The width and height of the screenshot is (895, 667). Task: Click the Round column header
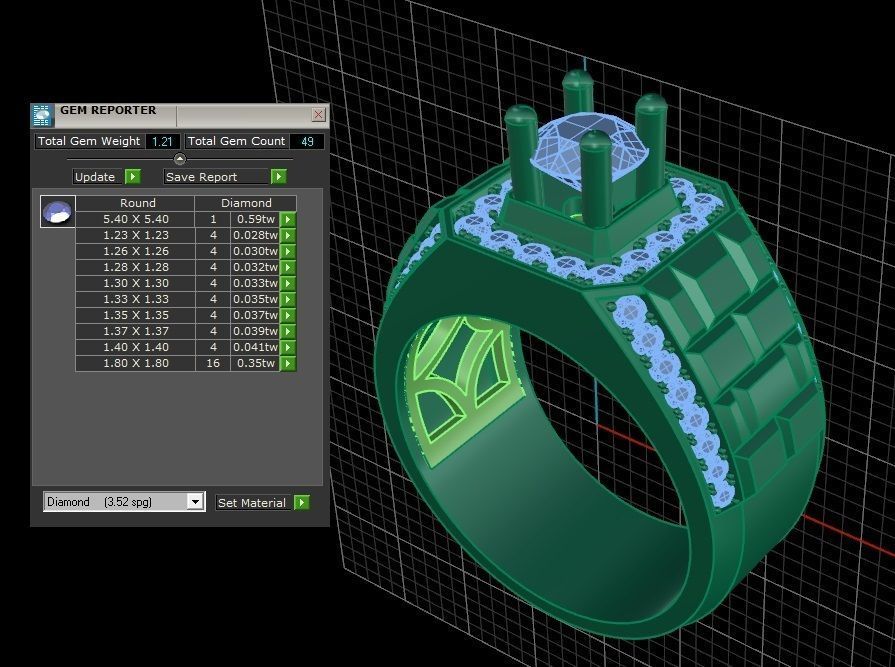click(135, 203)
